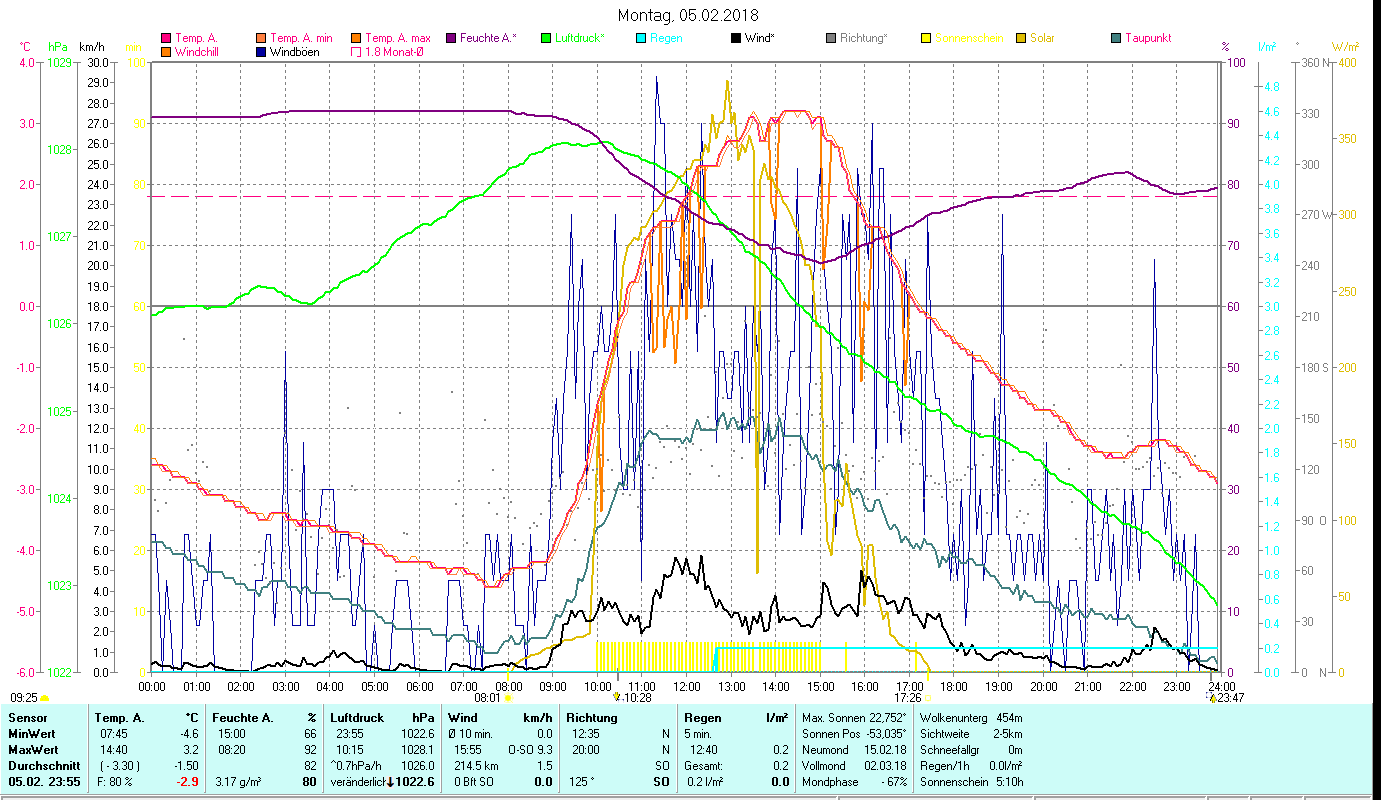Click the gray Richtung legend square

[830, 39]
